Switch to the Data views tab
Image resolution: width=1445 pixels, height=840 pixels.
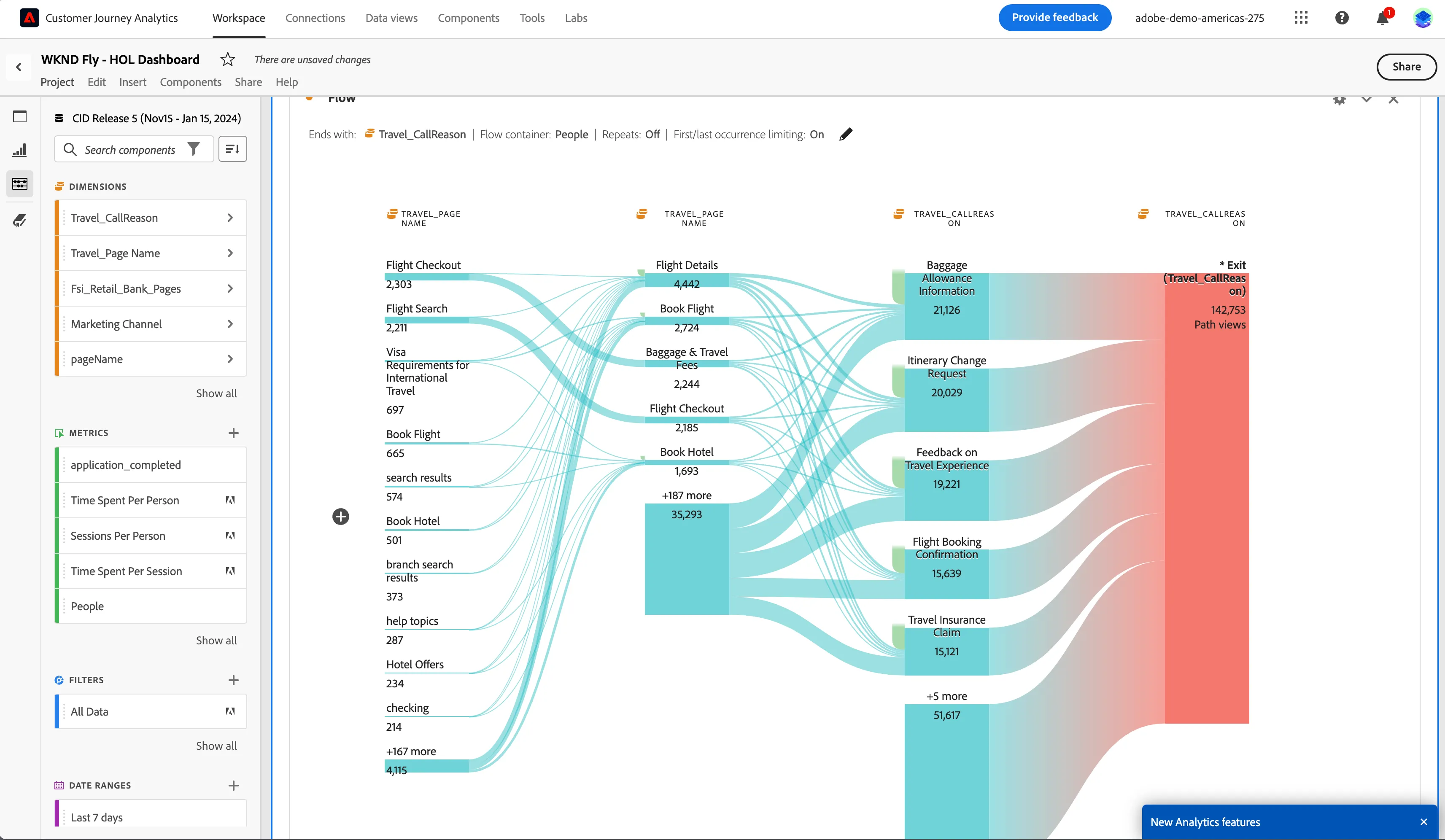pyautogui.click(x=392, y=18)
